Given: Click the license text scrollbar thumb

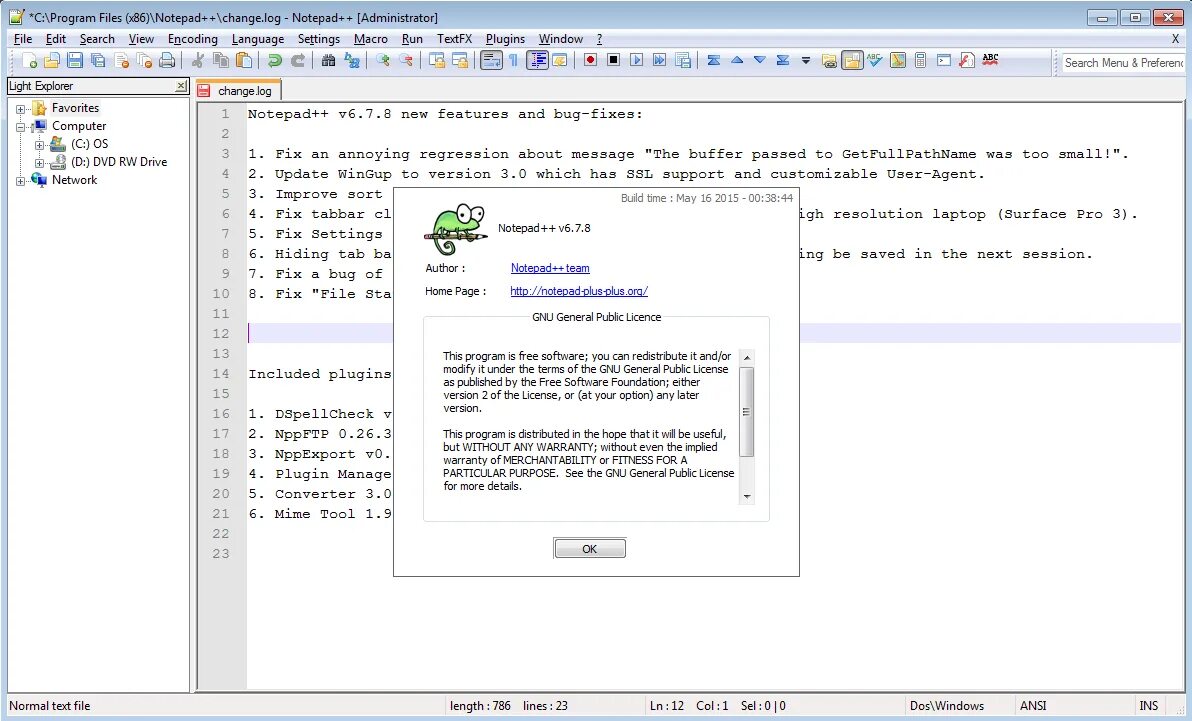Looking at the screenshot, I should pyautogui.click(x=747, y=411).
